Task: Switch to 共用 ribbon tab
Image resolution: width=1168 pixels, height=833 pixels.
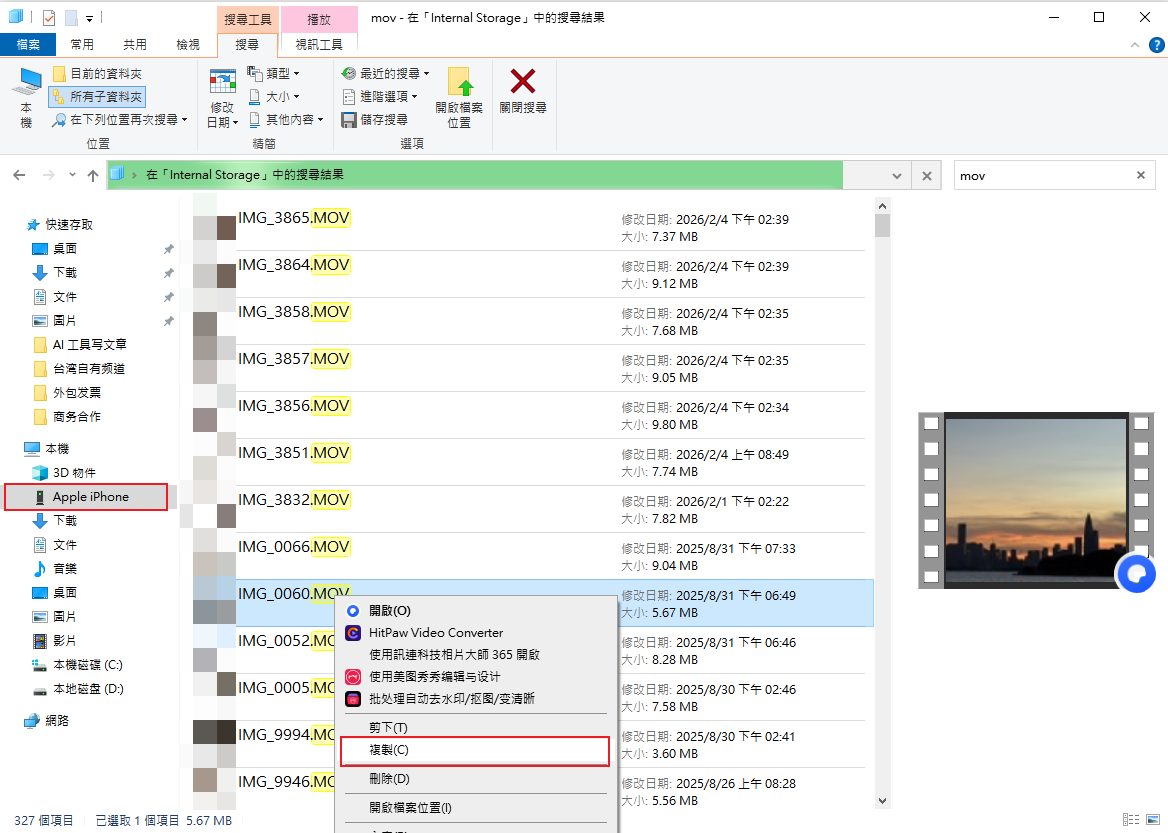Action: [x=135, y=45]
